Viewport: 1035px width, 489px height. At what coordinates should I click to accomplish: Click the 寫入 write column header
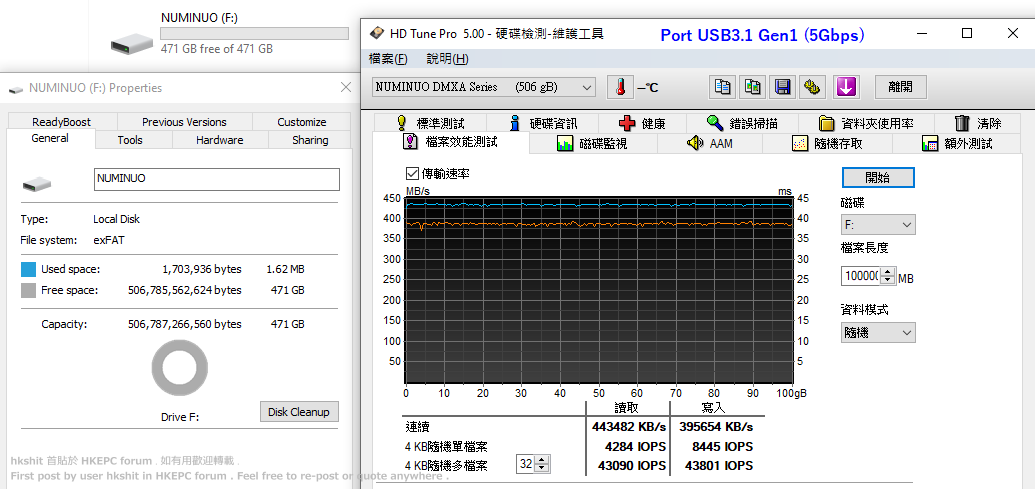click(x=713, y=408)
